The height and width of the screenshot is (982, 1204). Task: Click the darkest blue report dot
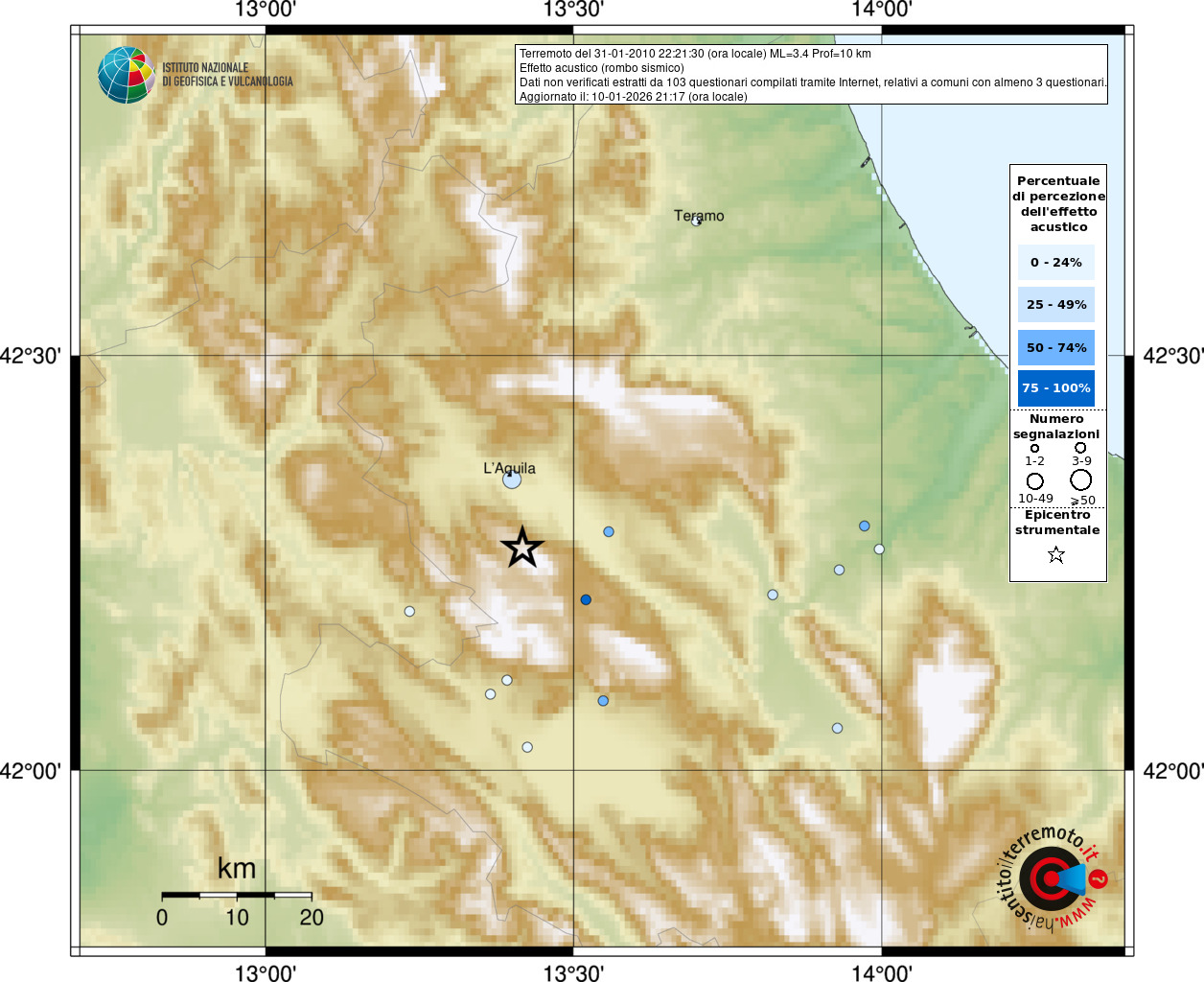[586, 599]
